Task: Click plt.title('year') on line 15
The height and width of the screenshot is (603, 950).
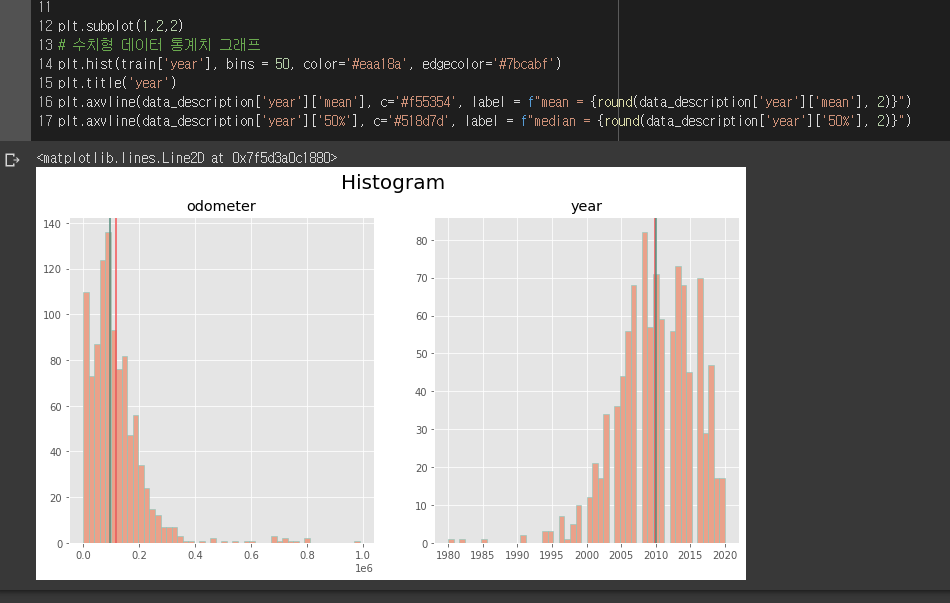Action: [117, 83]
